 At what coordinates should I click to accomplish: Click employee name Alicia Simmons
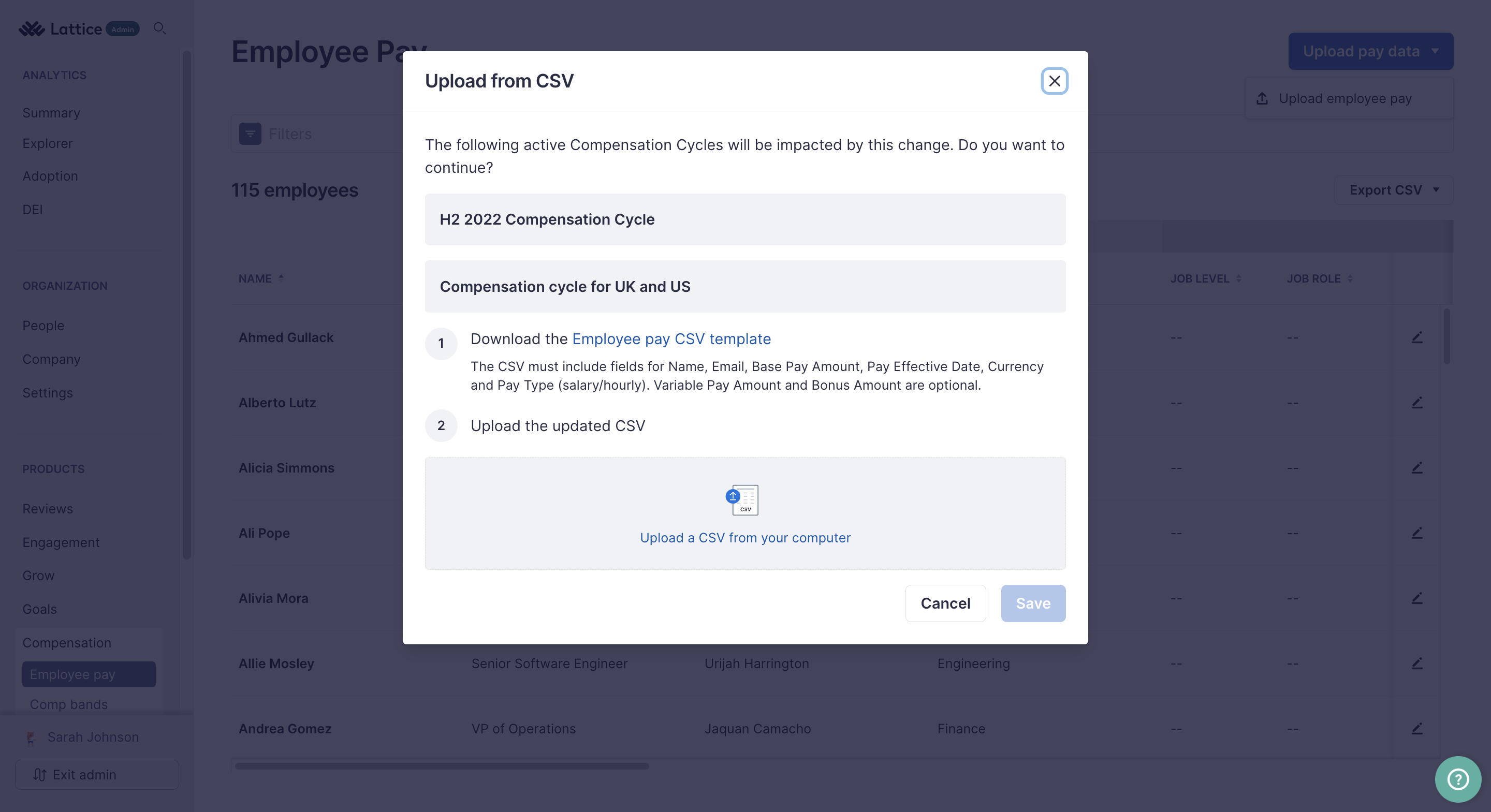pyautogui.click(x=286, y=468)
